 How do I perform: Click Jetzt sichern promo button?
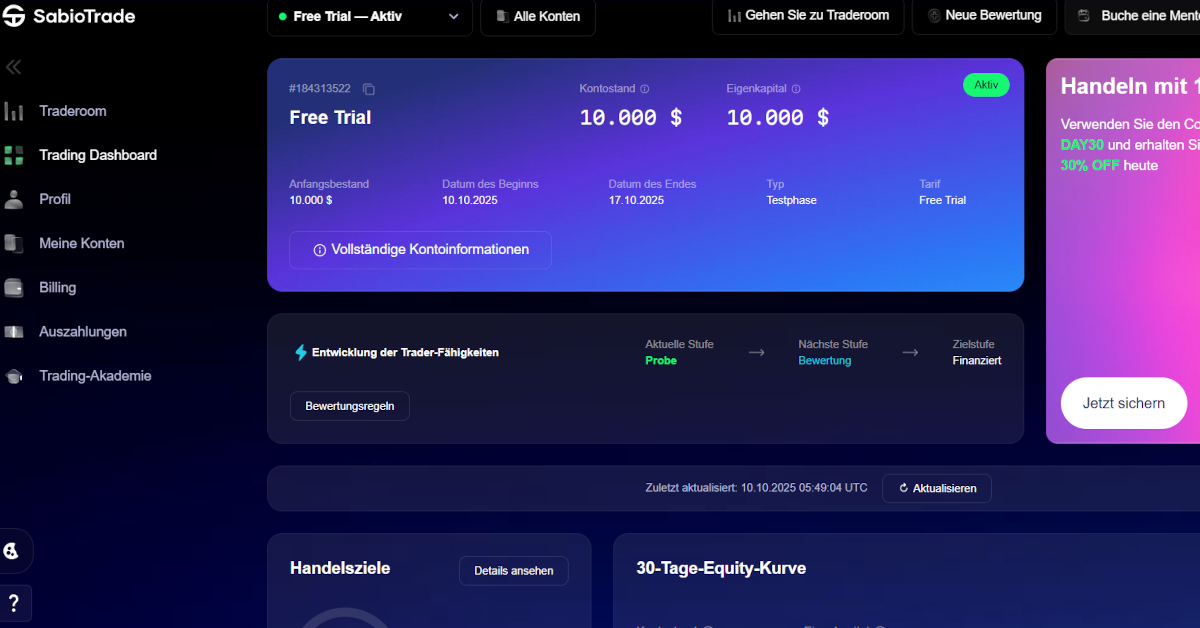(x=1123, y=403)
